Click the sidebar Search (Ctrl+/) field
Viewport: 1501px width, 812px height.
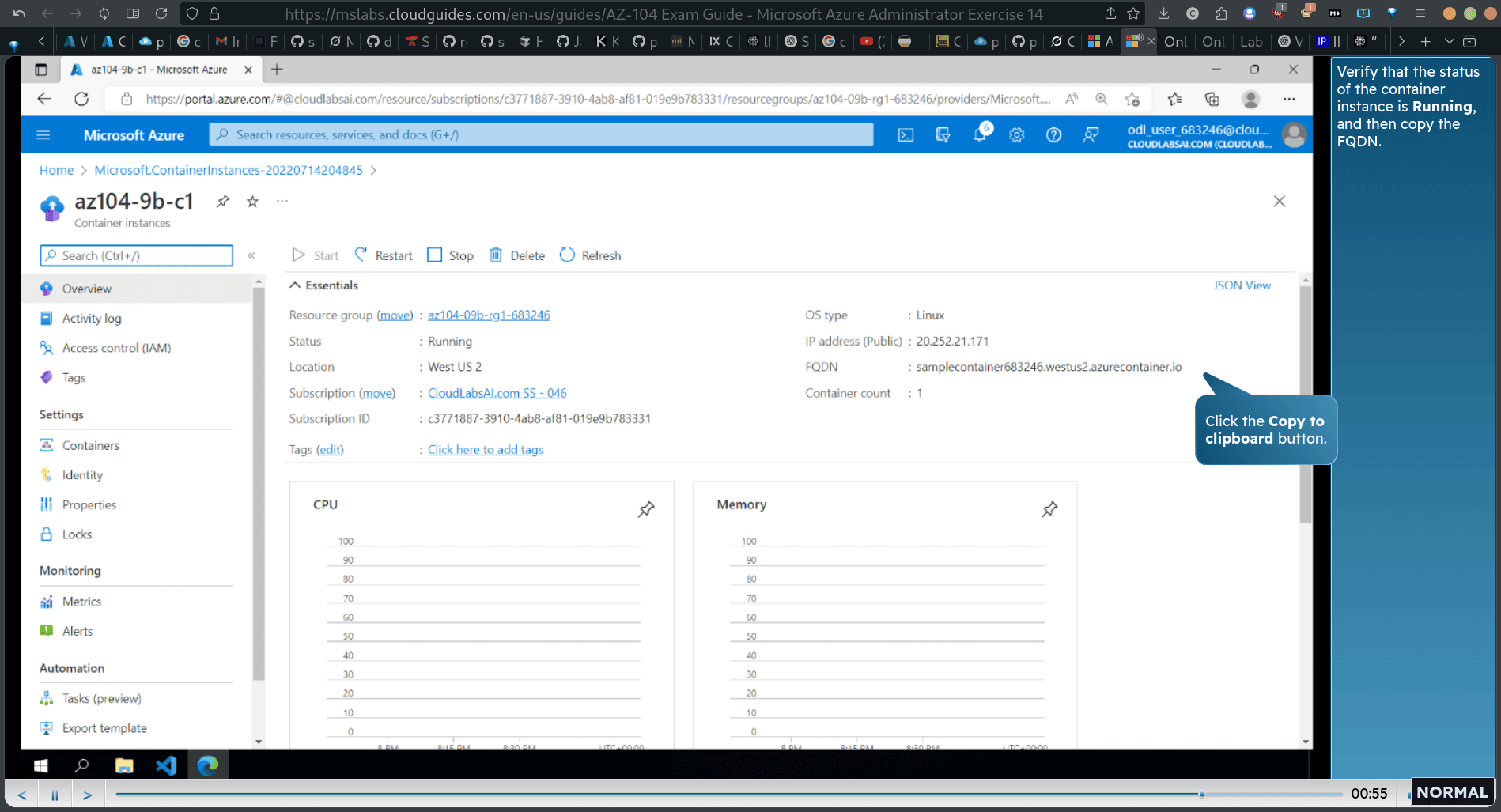click(x=136, y=255)
